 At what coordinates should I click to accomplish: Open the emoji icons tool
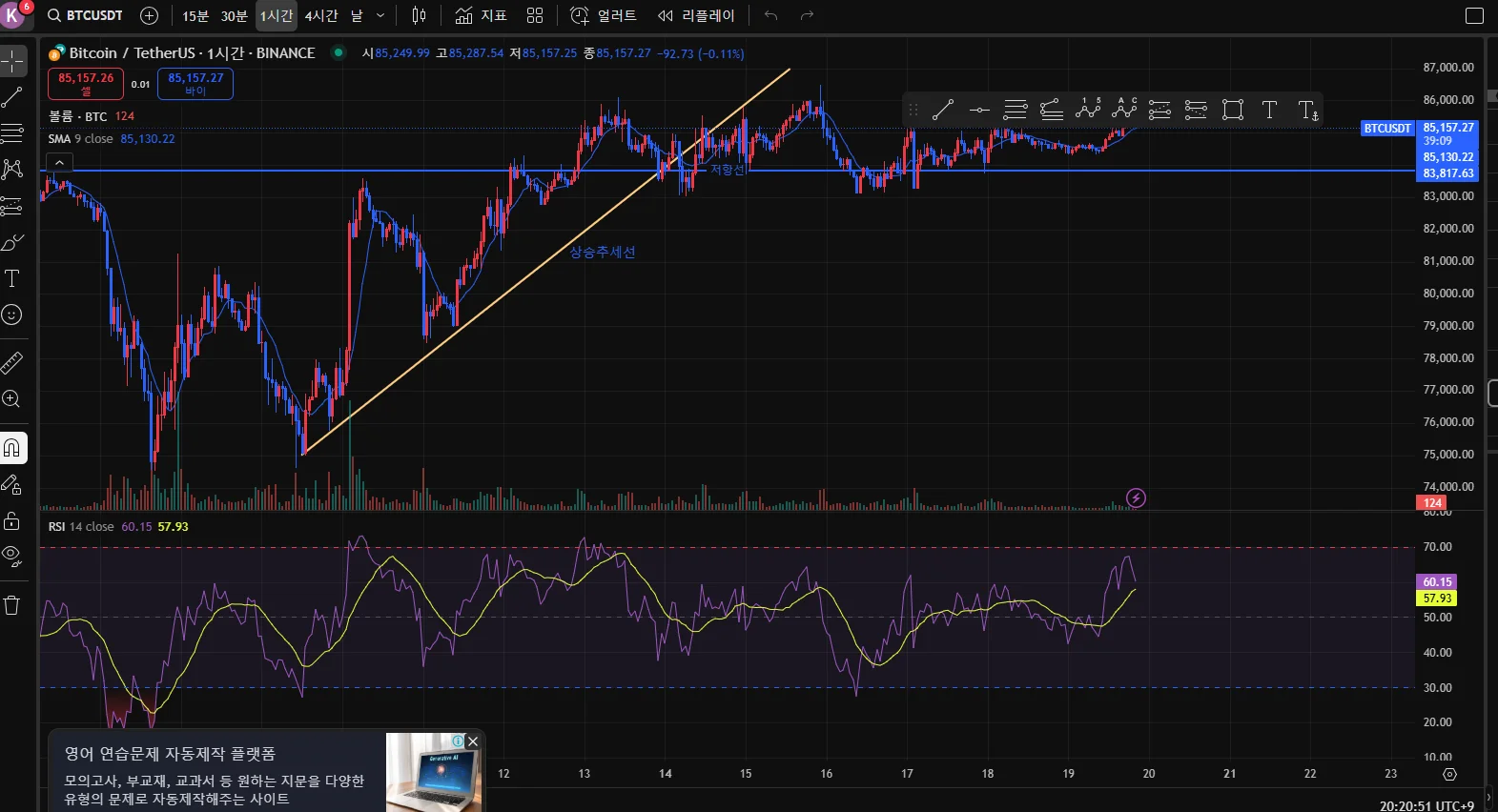click(12, 315)
